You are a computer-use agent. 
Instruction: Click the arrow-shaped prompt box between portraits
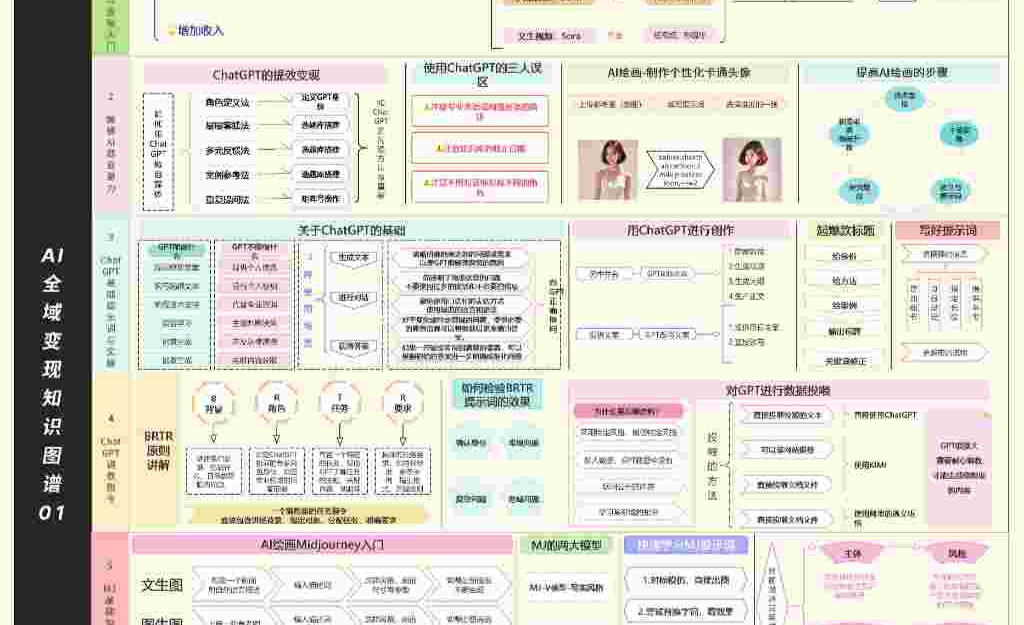coord(680,170)
